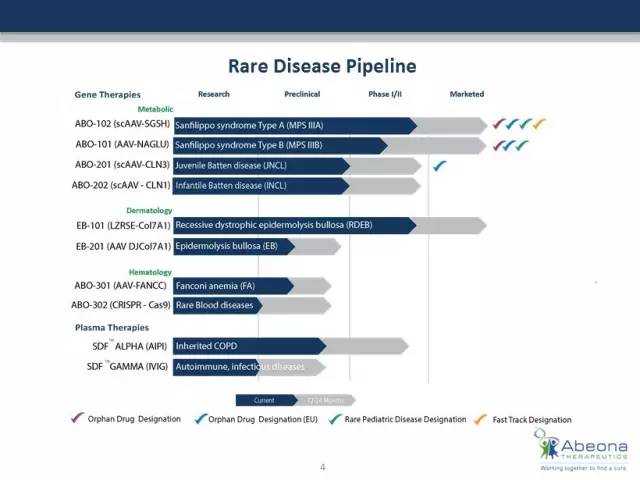Screen dimensions: 640x480
Task: Click the Current legend arrow
Action: [x=267, y=400]
